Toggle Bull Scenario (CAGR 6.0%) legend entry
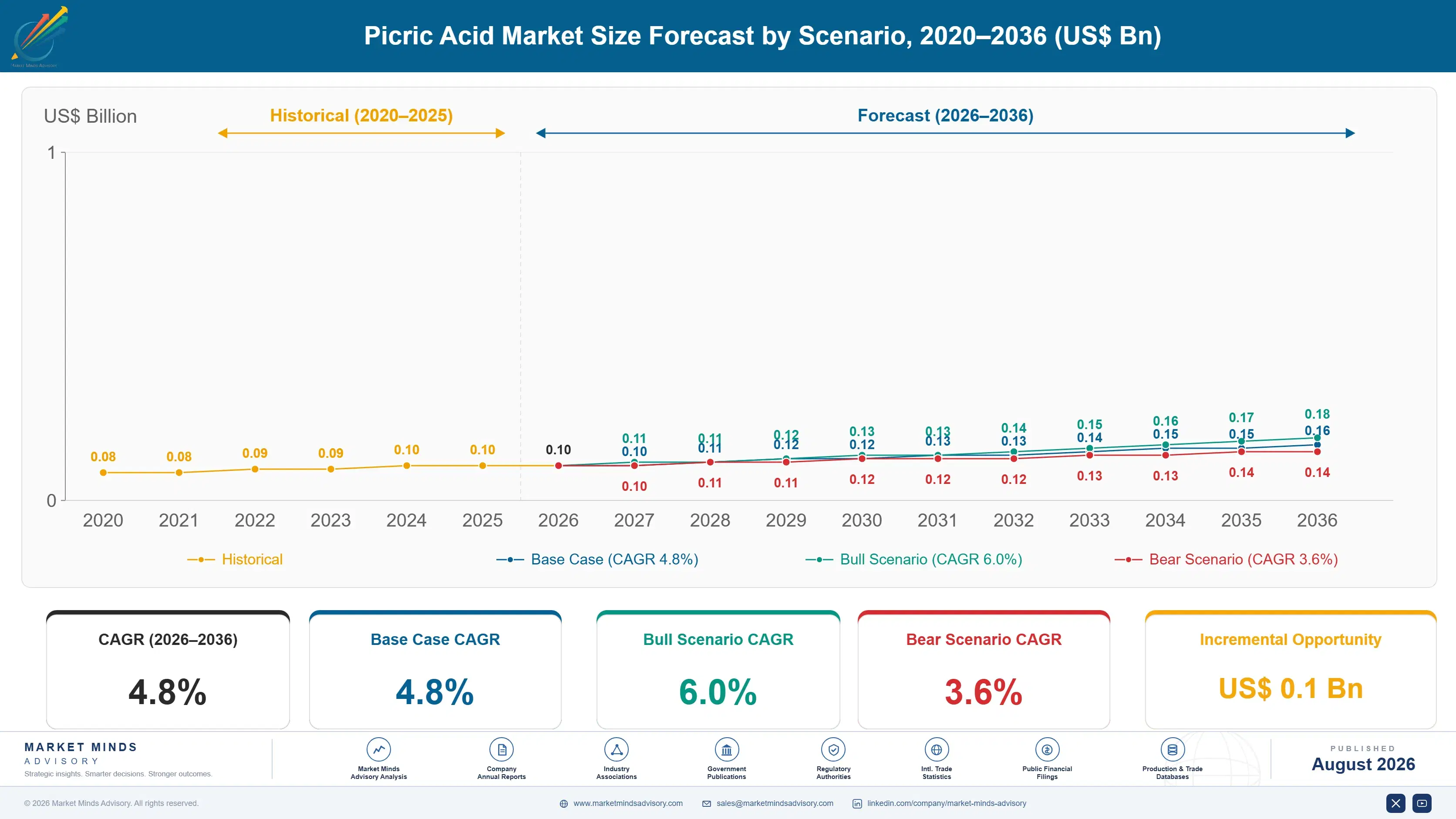The height and width of the screenshot is (819, 1456). (913, 559)
